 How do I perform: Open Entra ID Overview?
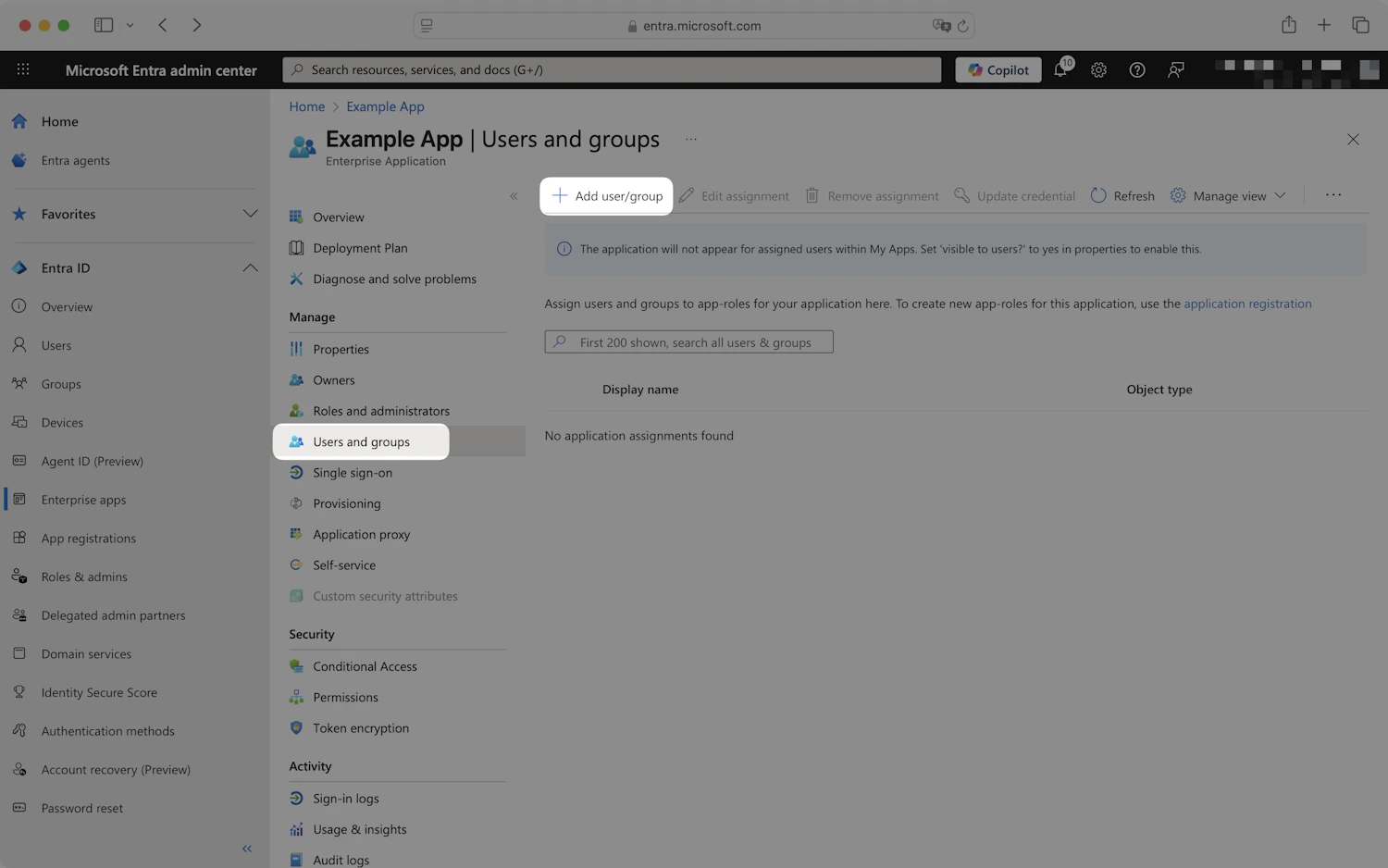click(x=67, y=307)
